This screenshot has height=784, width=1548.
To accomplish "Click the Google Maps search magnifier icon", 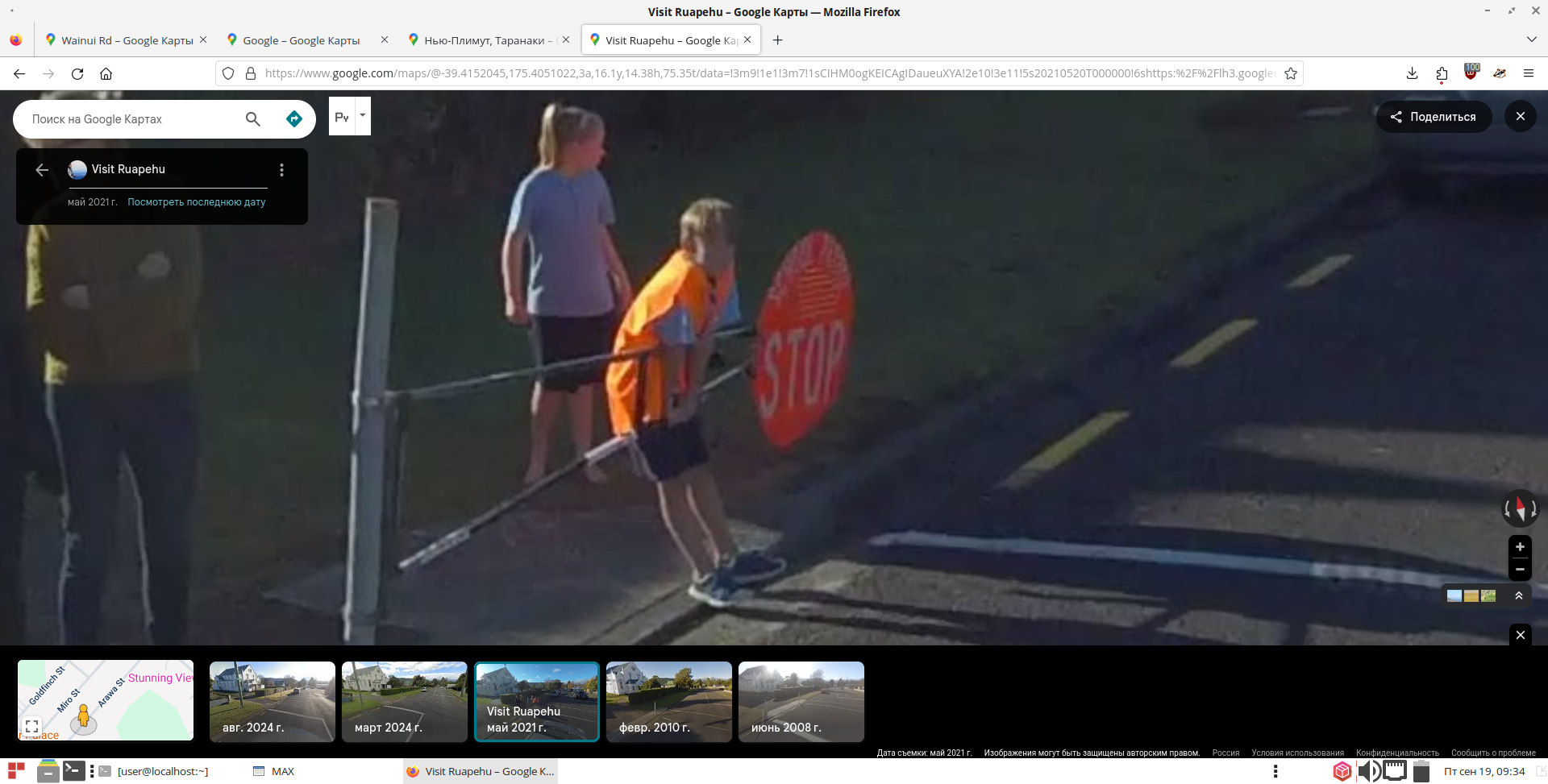I will point(252,119).
